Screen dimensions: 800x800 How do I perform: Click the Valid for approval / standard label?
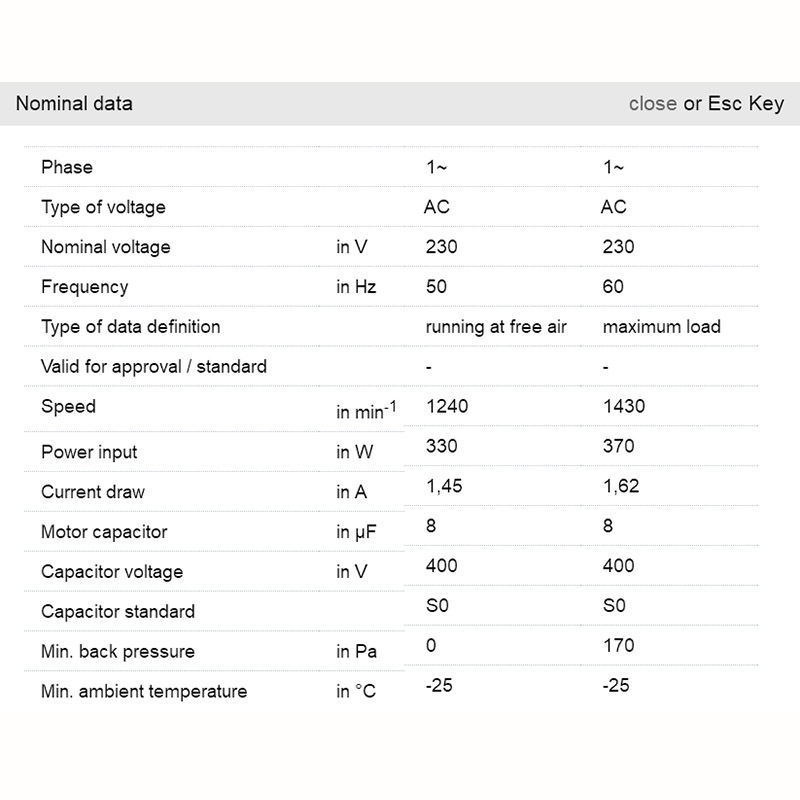coord(154,367)
